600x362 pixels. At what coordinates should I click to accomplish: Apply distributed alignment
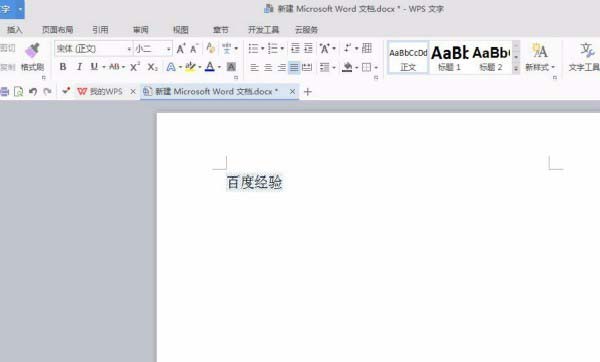click(307, 68)
